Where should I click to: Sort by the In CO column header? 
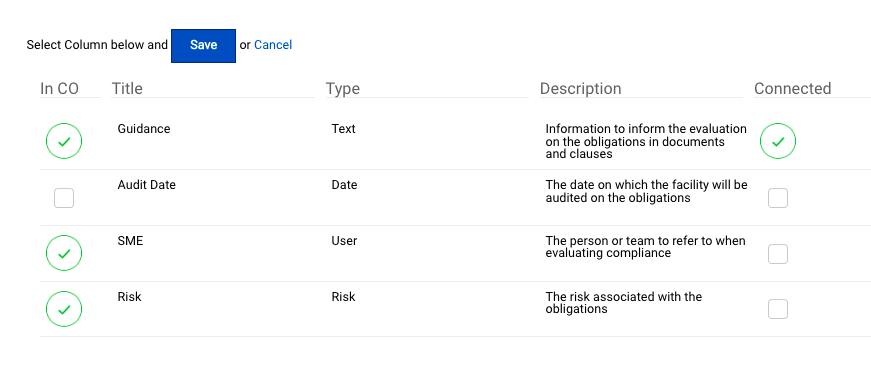[59, 89]
